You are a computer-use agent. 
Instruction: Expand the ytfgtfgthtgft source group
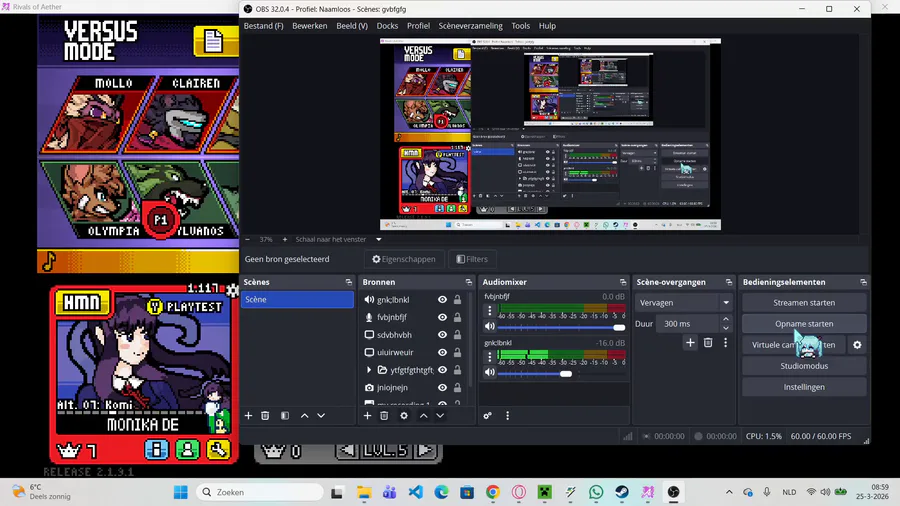coord(368,370)
